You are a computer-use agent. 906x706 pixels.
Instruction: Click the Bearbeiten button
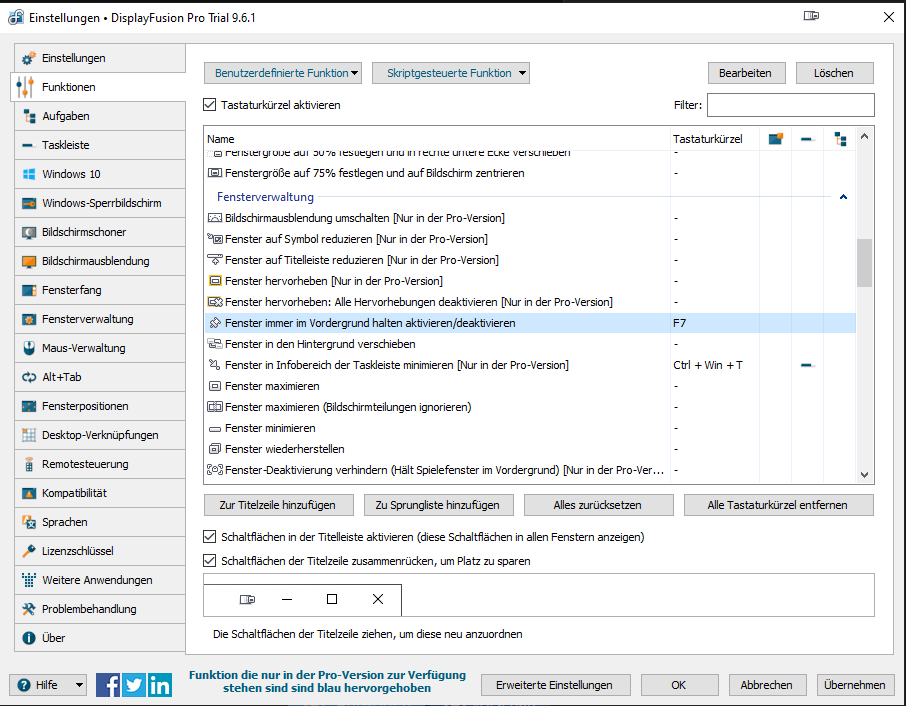pyautogui.click(x=747, y=73)
